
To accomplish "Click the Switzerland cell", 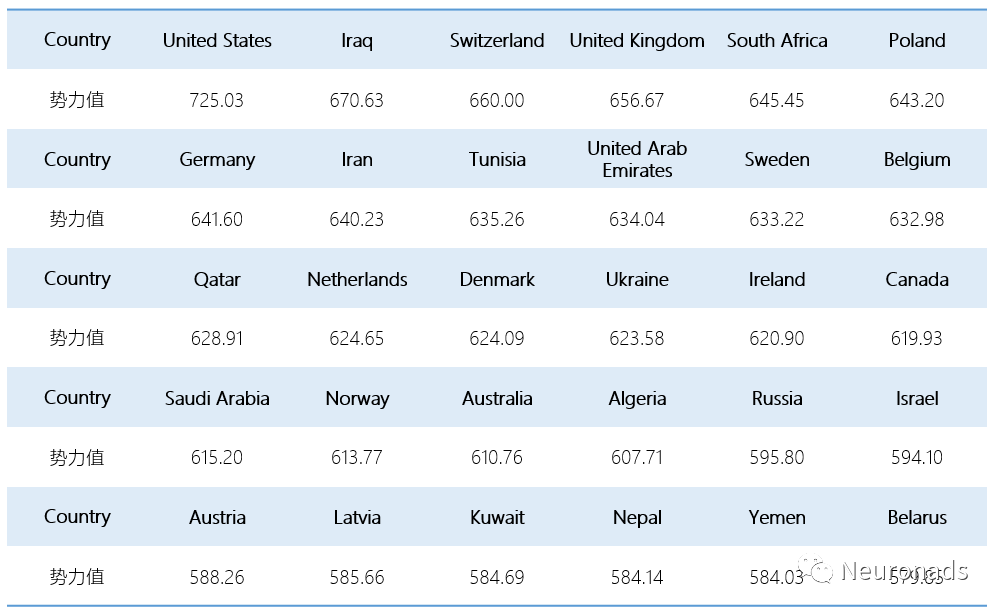I will point(497,40).
